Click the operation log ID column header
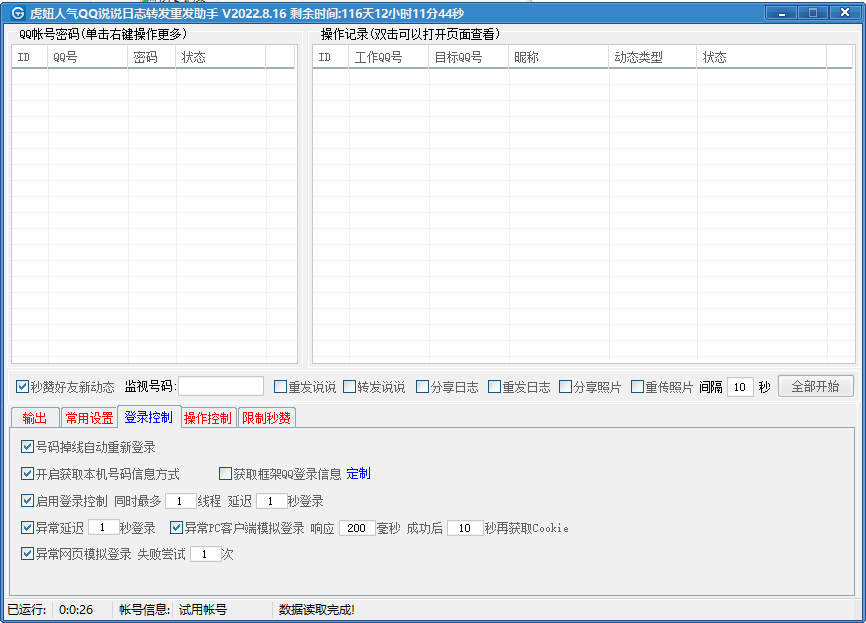 330,57
